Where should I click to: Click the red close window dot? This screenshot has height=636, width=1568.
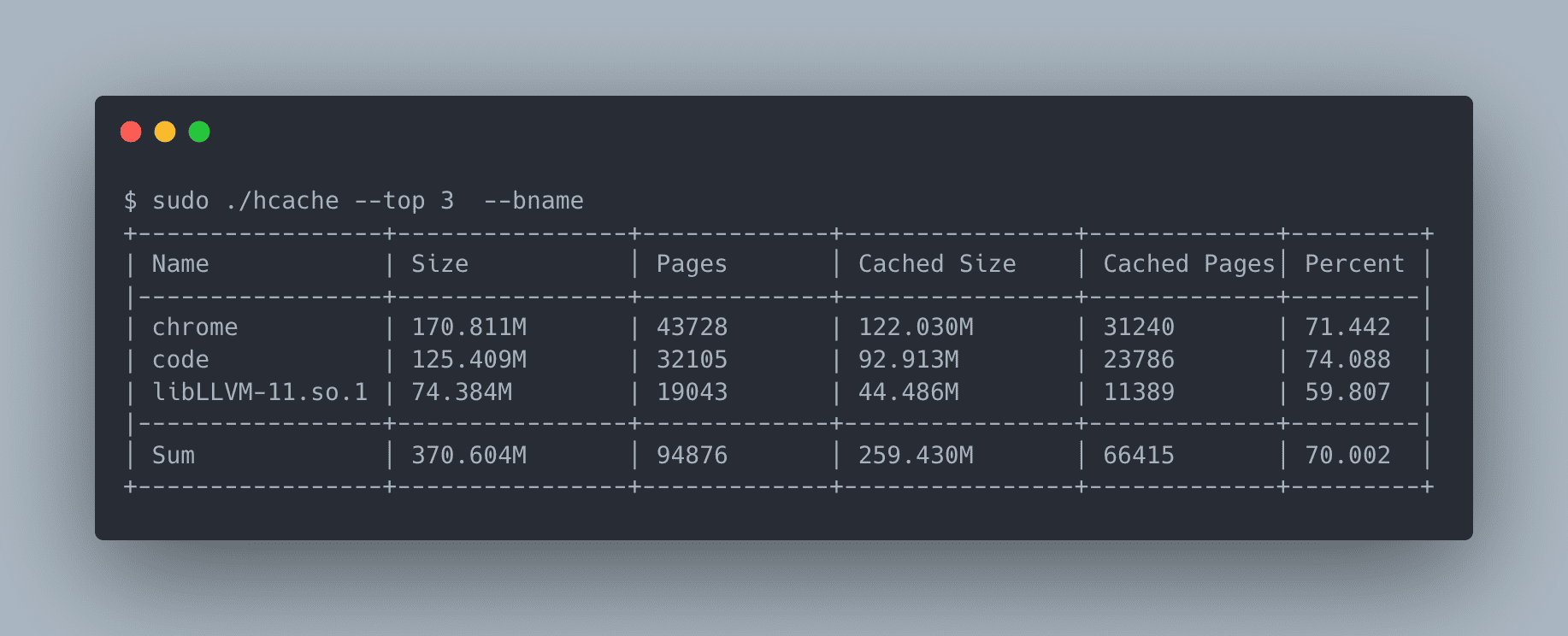131,132
